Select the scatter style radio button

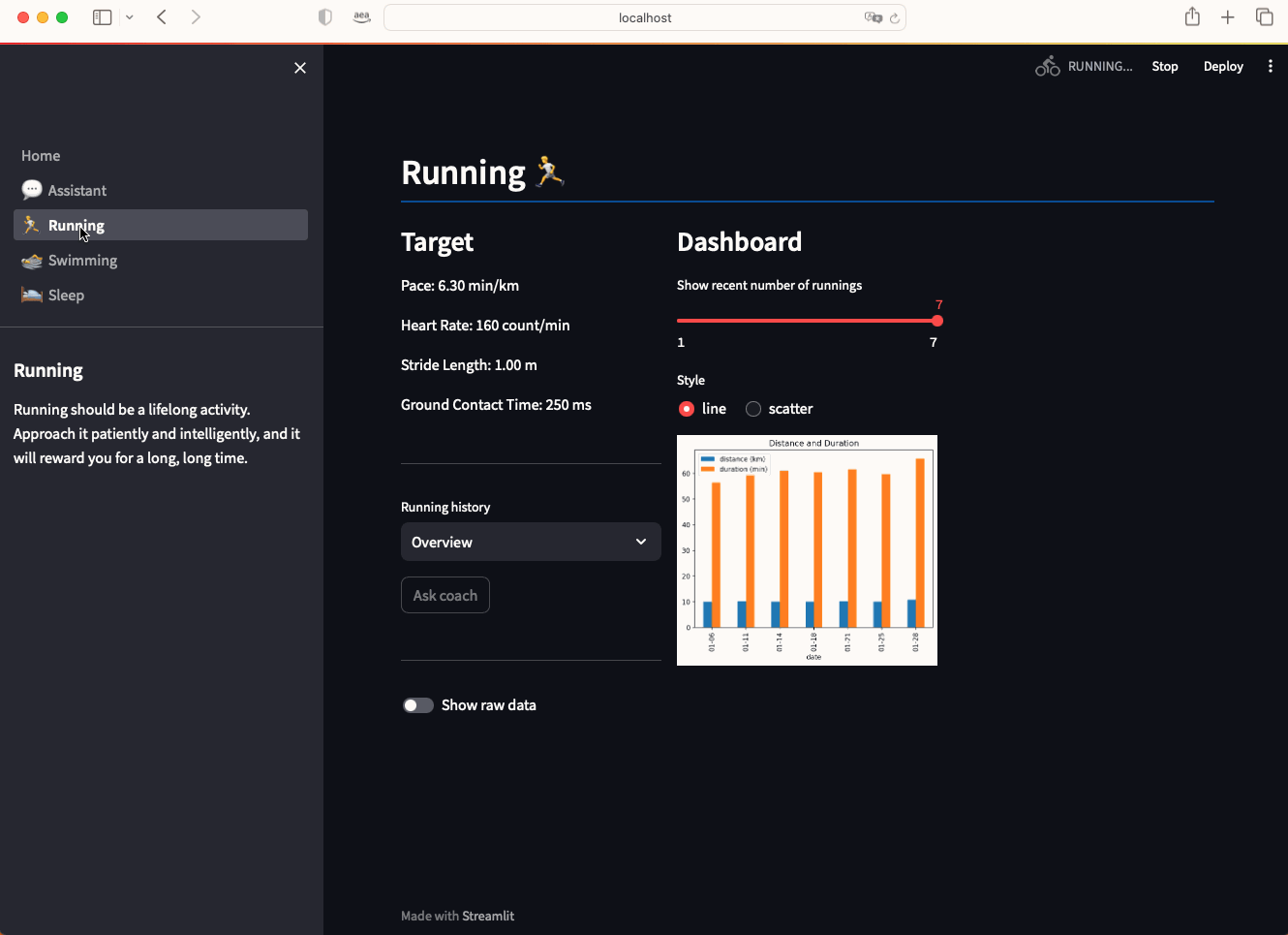tap(753, 409)
